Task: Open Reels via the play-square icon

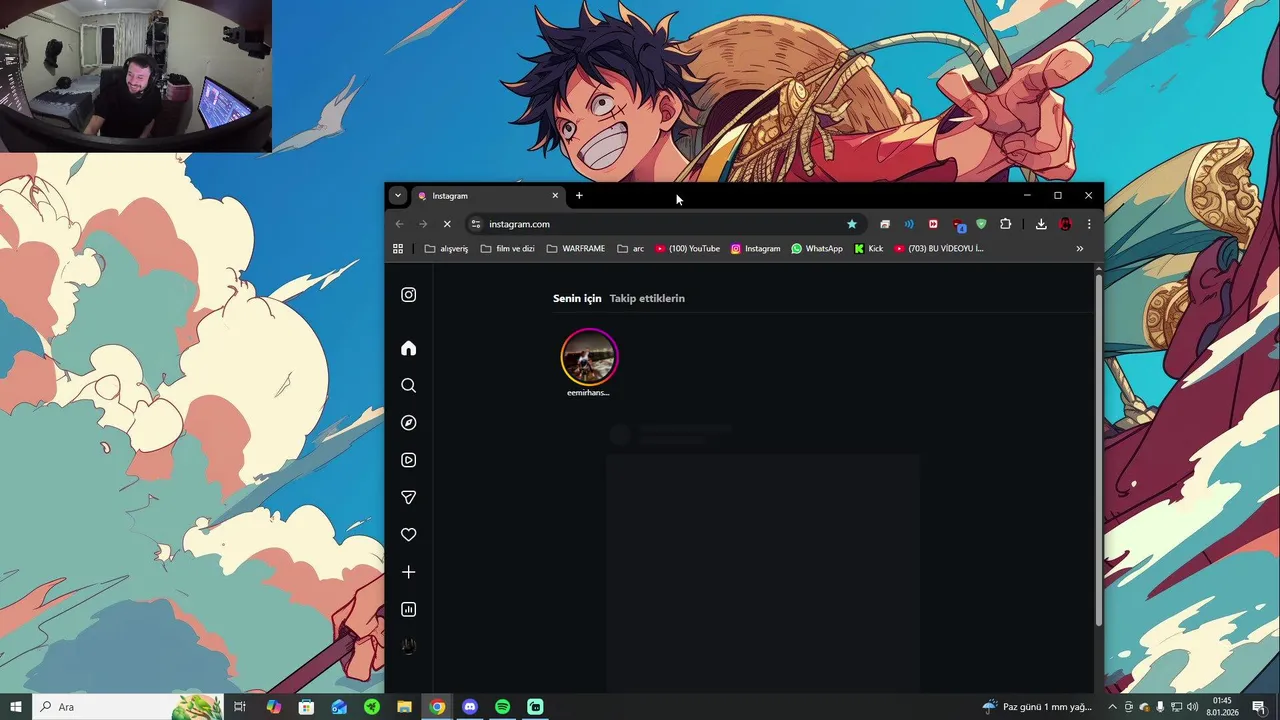Action: 408,460
